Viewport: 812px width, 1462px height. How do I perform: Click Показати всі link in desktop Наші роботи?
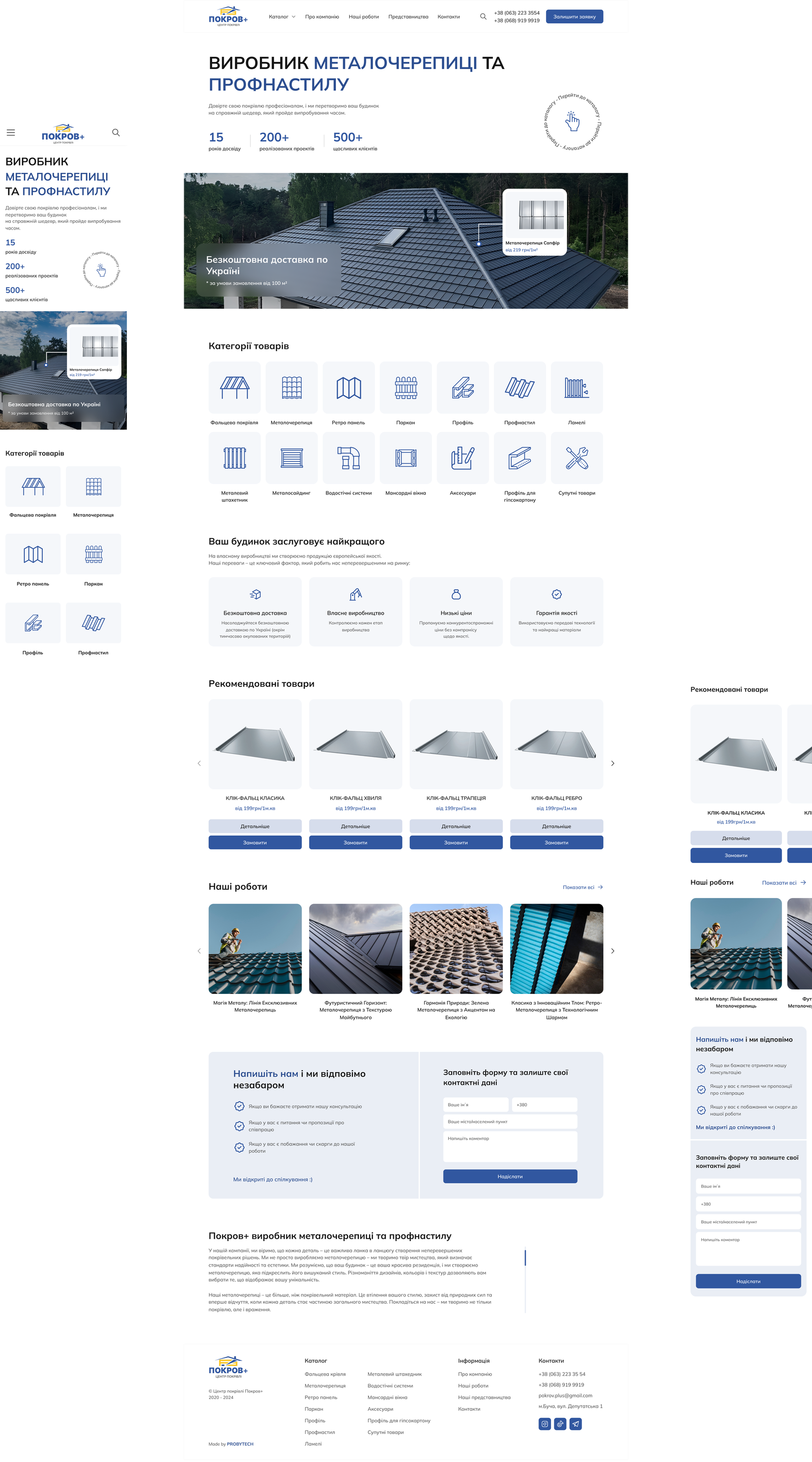(x=583, y=887)
